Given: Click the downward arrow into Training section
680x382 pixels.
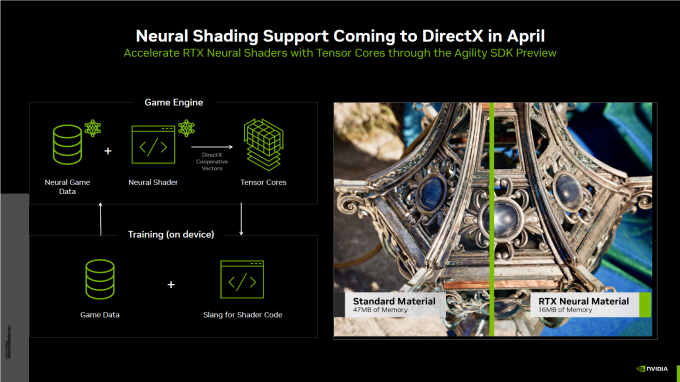Looking at the screenshot, I should coord(241,219).
